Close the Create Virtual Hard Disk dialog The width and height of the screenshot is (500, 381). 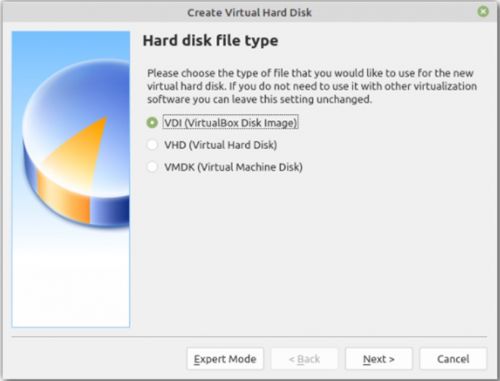point(483,12)
